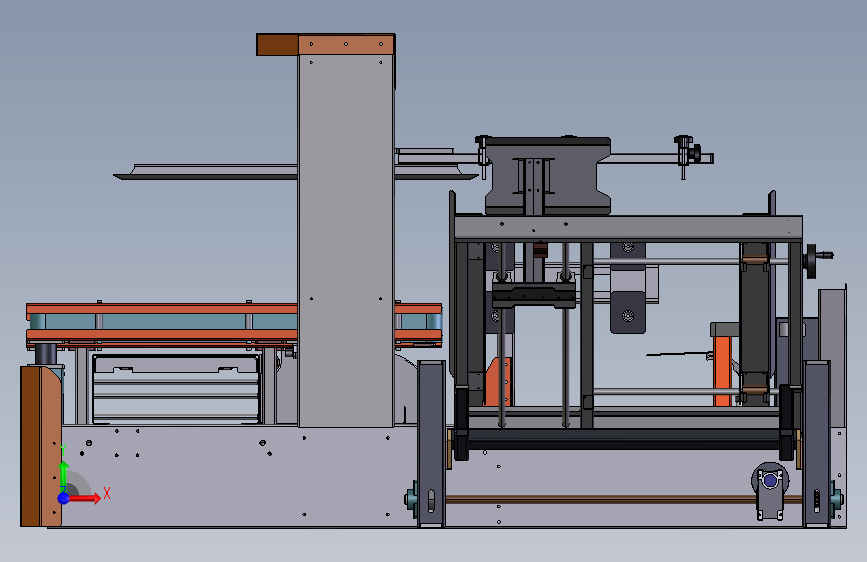Viewport: 867px width, 562px height.
Task: Select the brown end panel at the machine's left
Action: click(41, 445)
